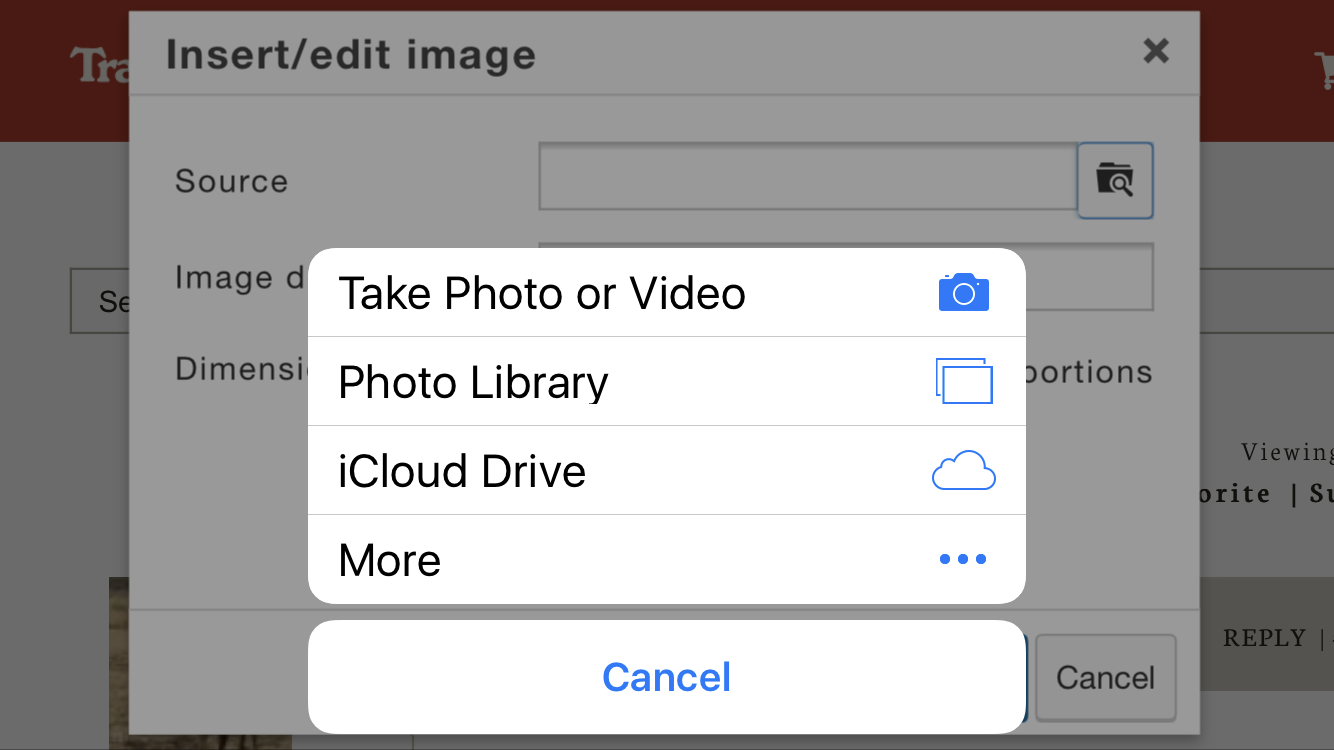
Task: Tap the iCloud Drive cloud icon
Action: tap(964, 470)
